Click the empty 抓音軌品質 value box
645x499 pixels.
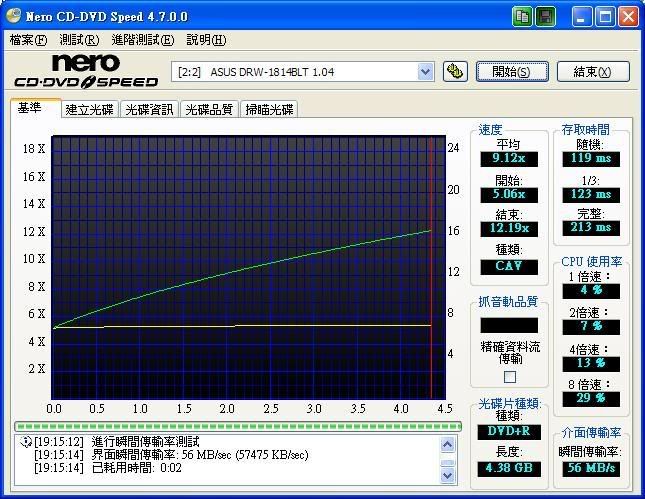tap(509, 325)
